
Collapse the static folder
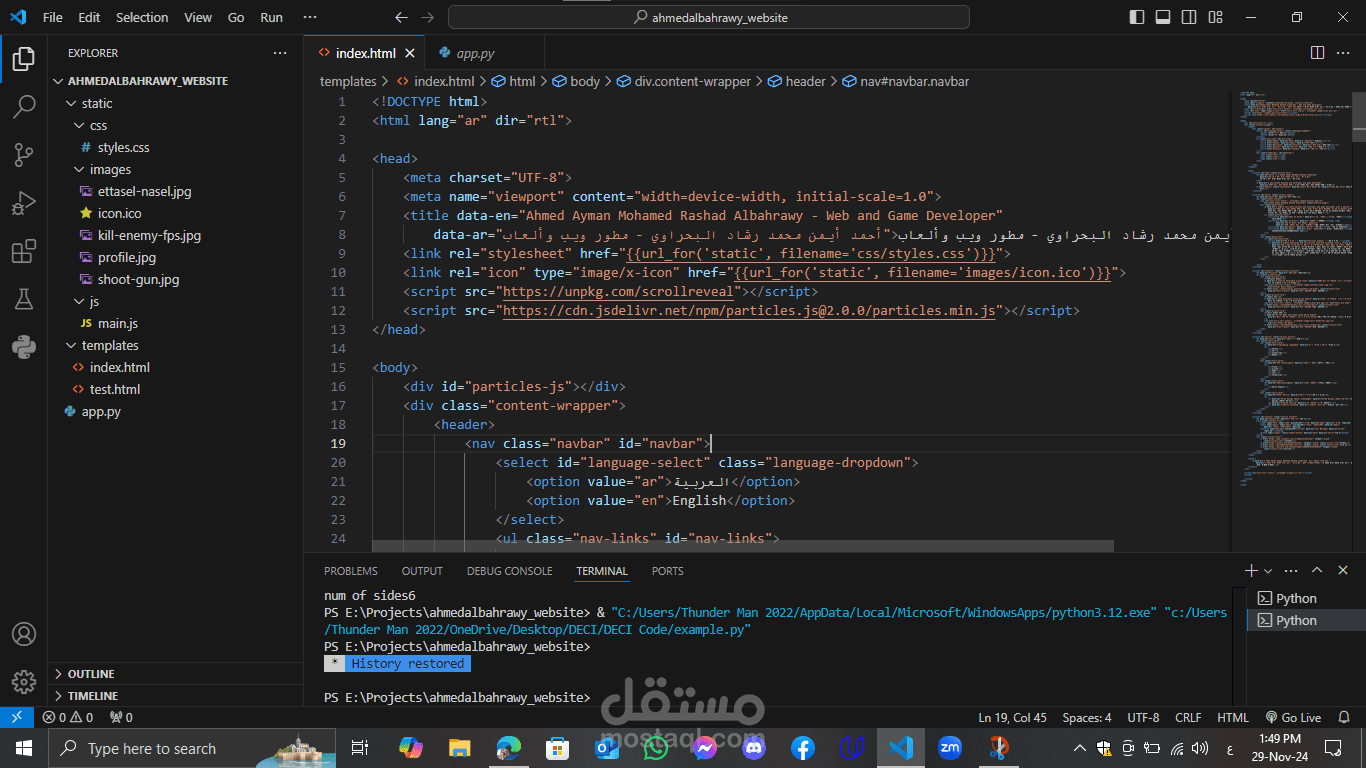click(x=175, y=103)
